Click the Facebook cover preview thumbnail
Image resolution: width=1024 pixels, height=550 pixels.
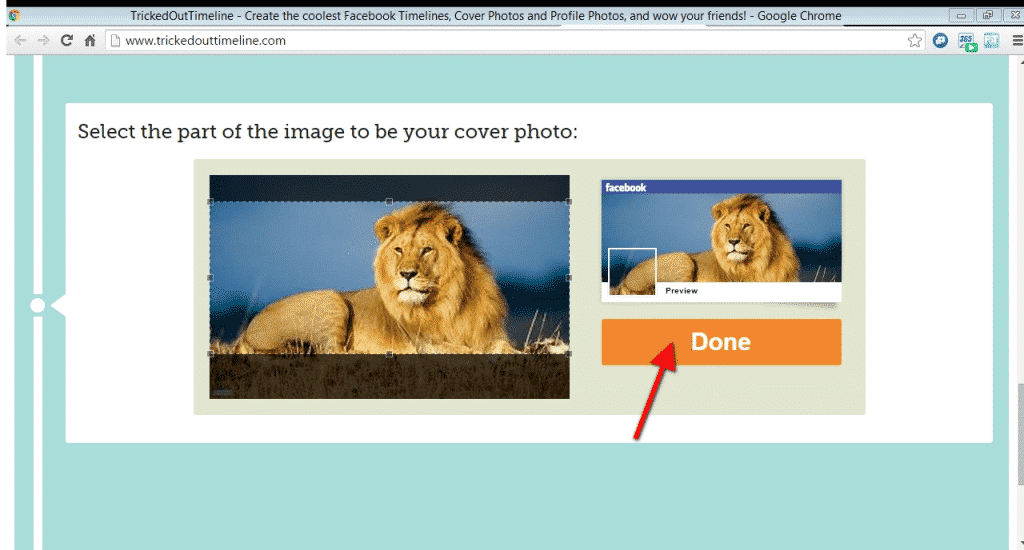(x=721, y=240)
